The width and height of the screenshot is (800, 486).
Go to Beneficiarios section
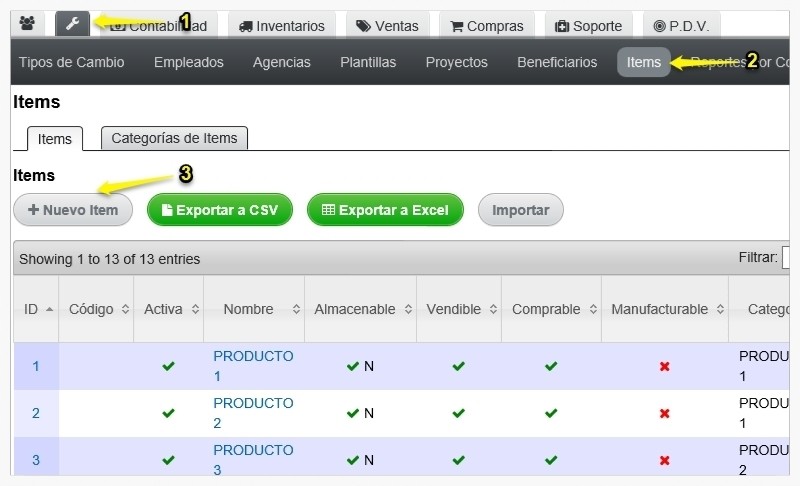pyautogui.click(x=557, y=62)
